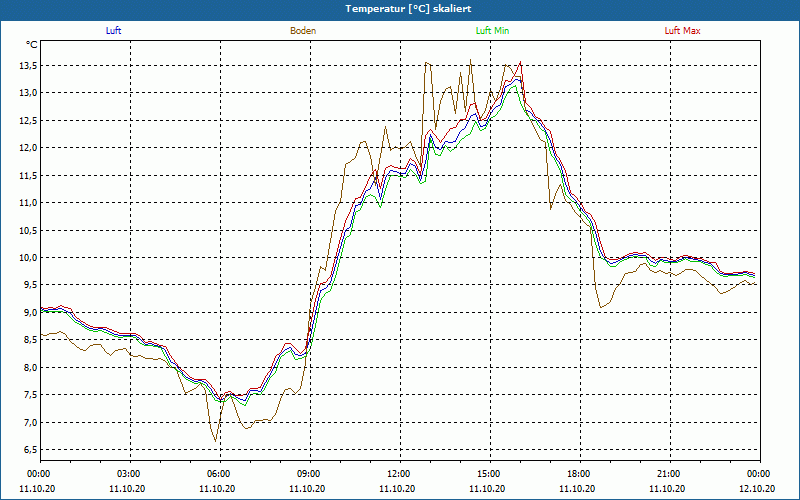Select the 15:00 time axis label
The height and width of the screenshot is (500, 800).
tap(489, 474)
